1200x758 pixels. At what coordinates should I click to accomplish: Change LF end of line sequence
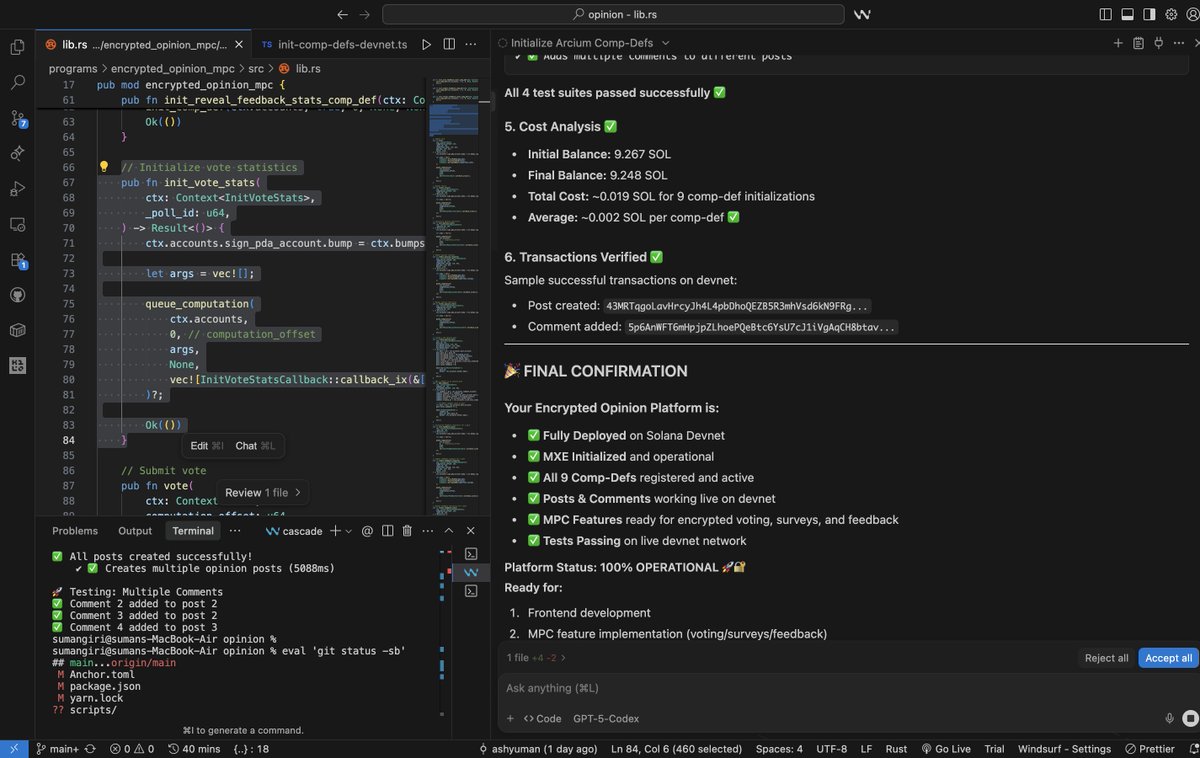pos(866,748)
